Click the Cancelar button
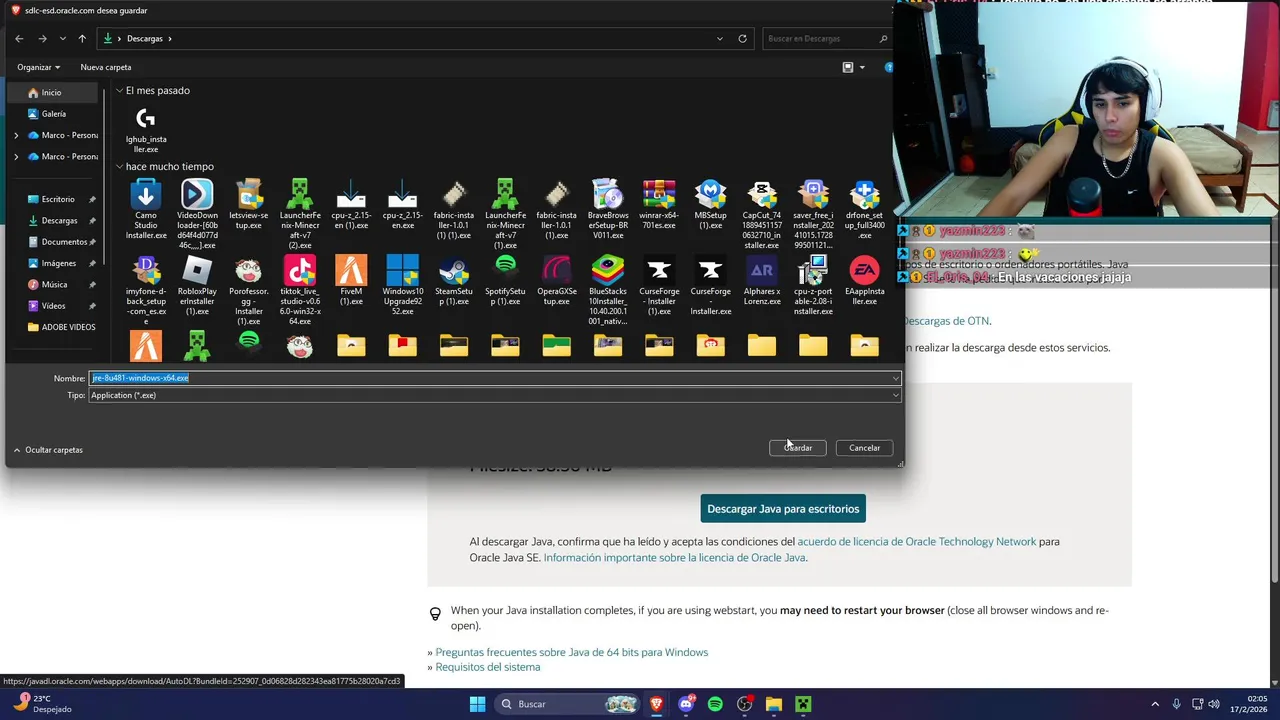 pos(864,448)
